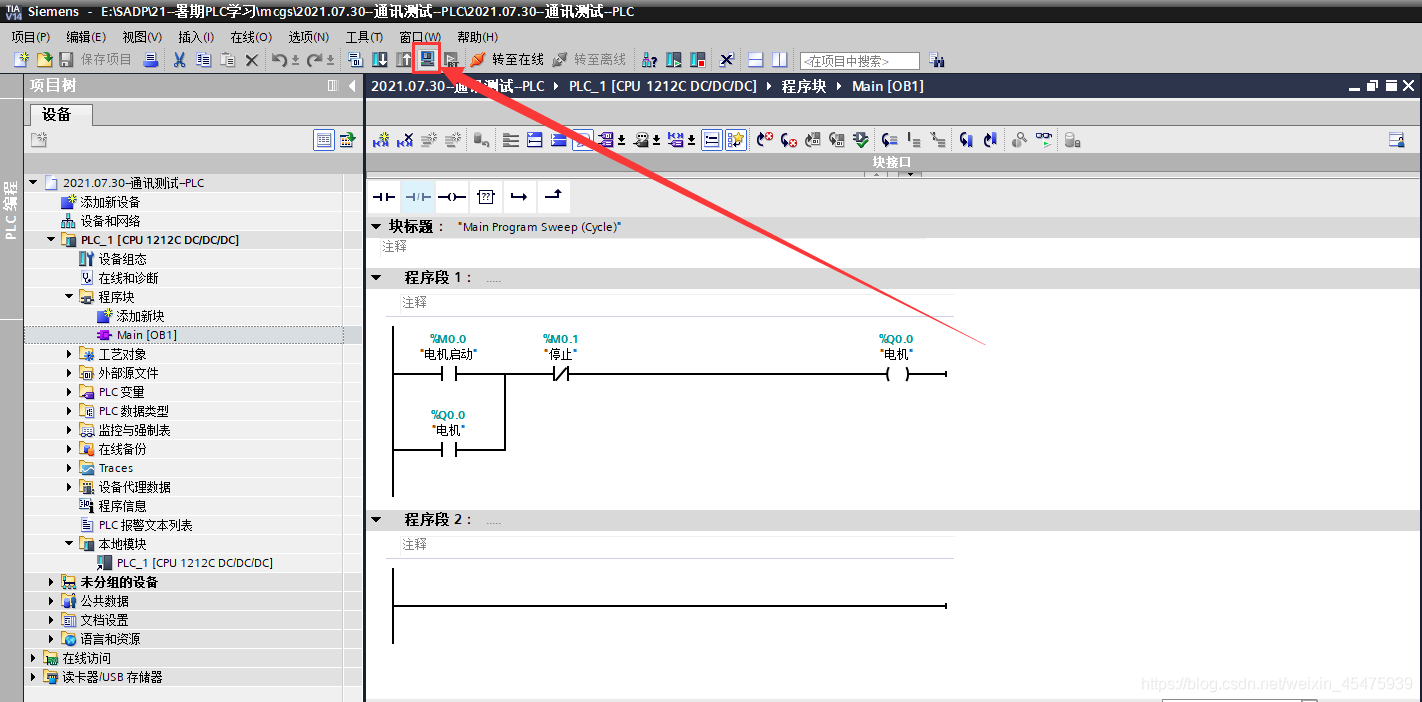
Task: Select Main [OB1] in project tree
Action: pos(146,335)
